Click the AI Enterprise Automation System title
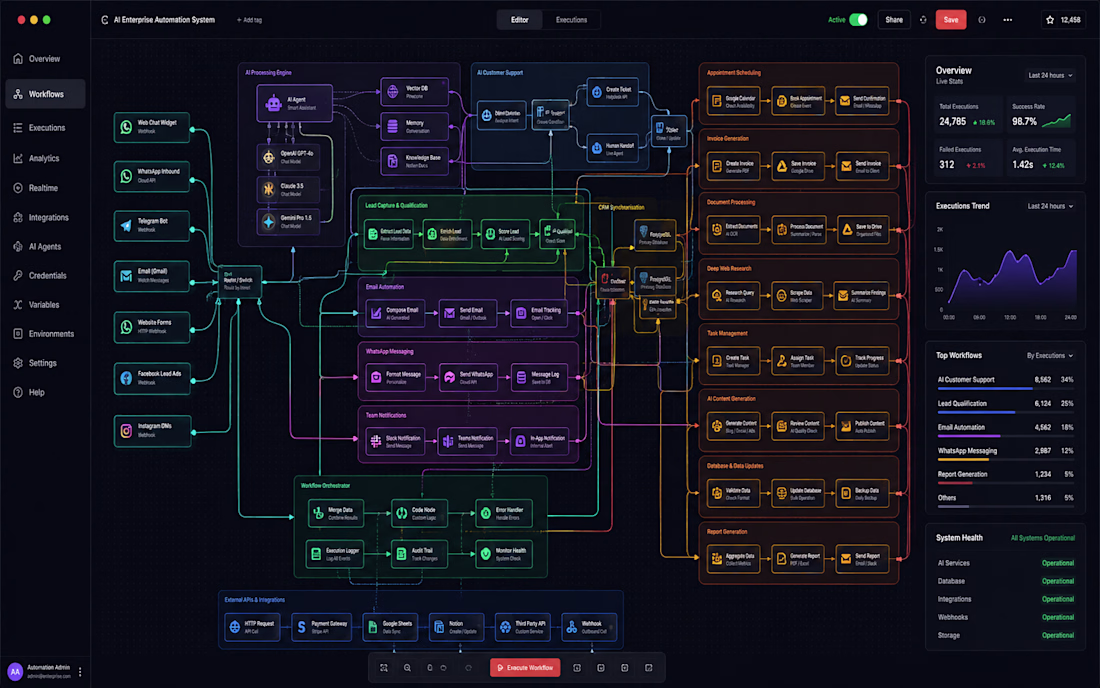Viewport: 1100px width, 688px height. (164, 20)
